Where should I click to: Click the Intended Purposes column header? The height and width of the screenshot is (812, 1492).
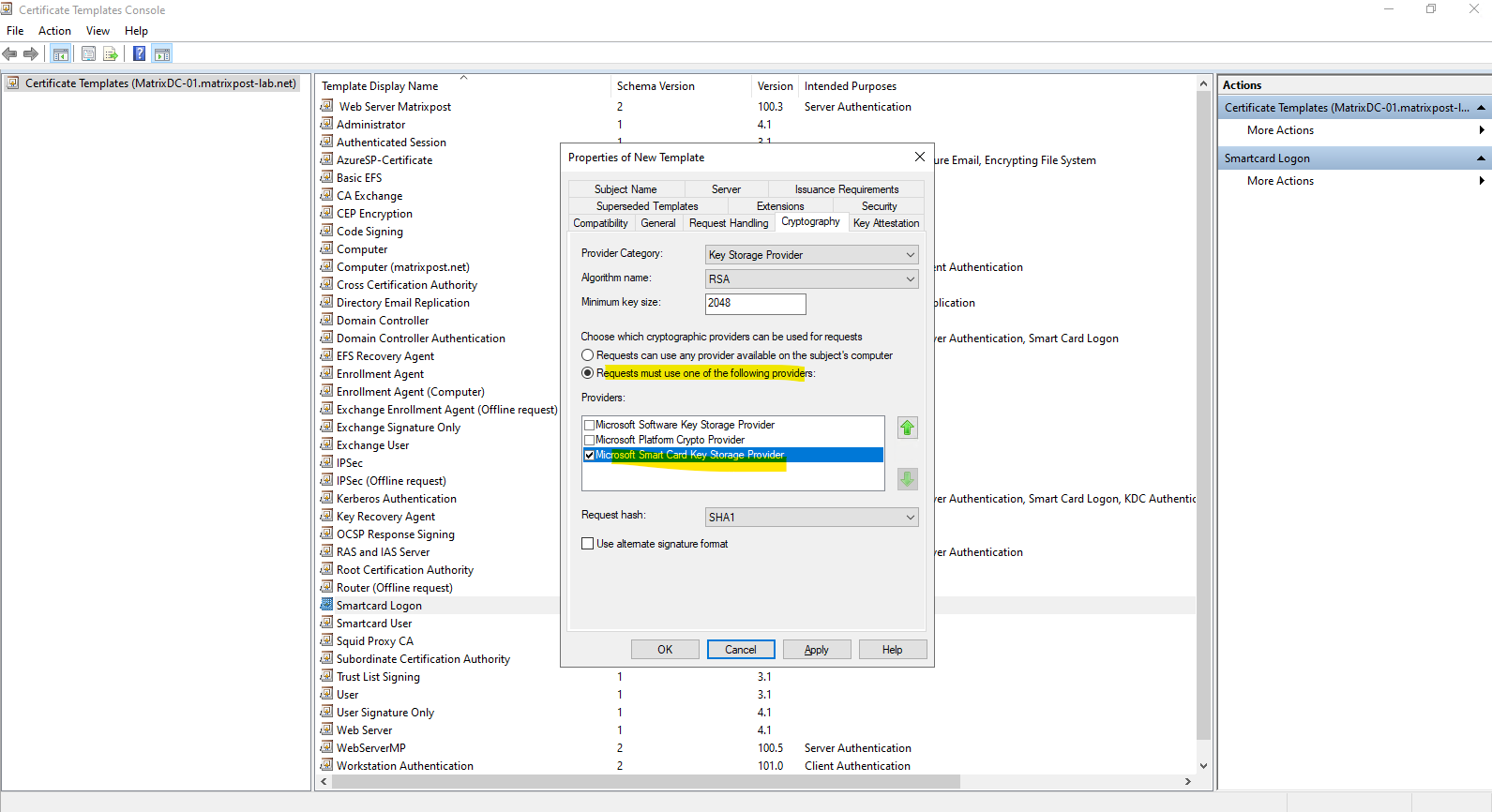tap(996, 86)
